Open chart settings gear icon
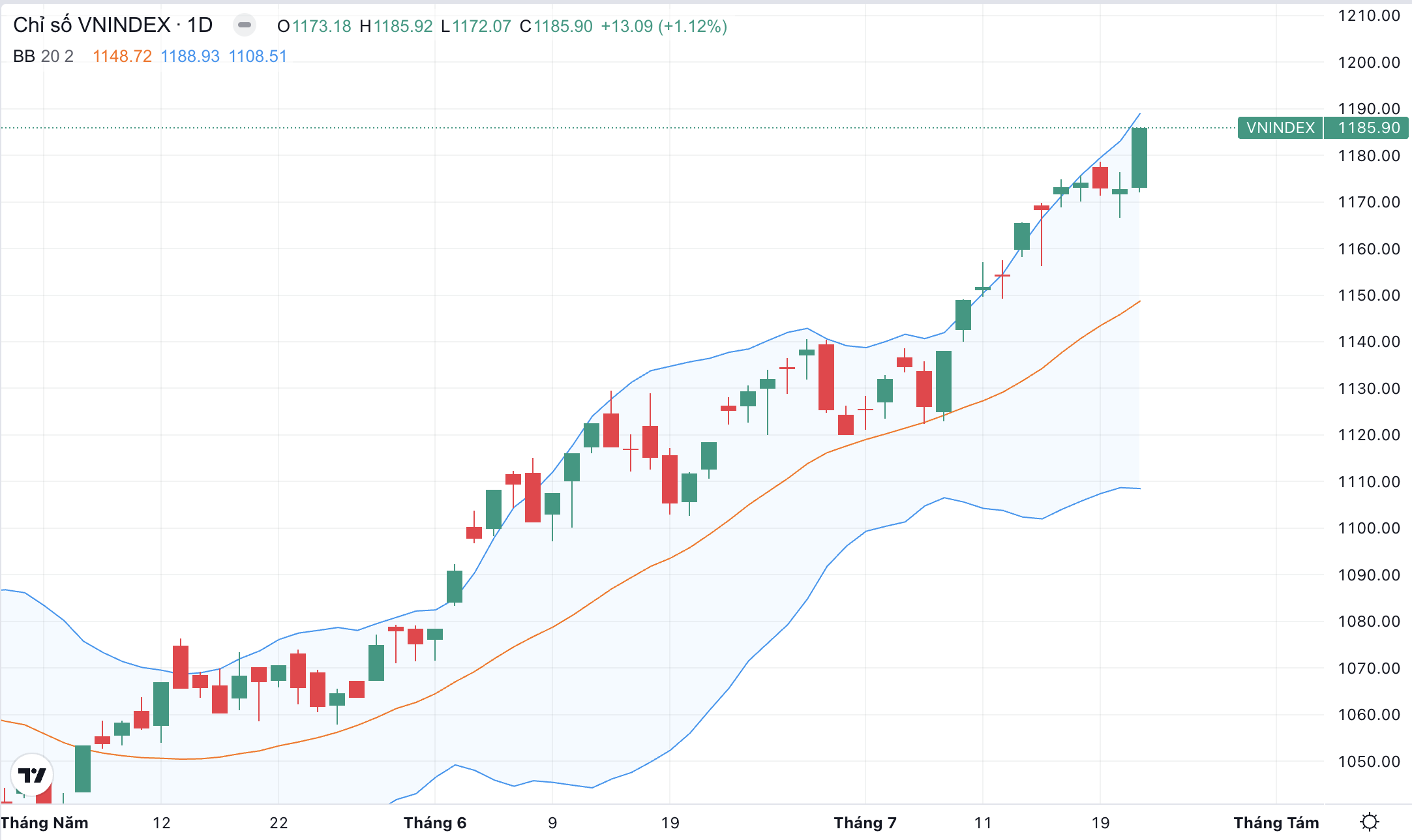This screenshot has height=840, width=1412. tap(1370, 822)
